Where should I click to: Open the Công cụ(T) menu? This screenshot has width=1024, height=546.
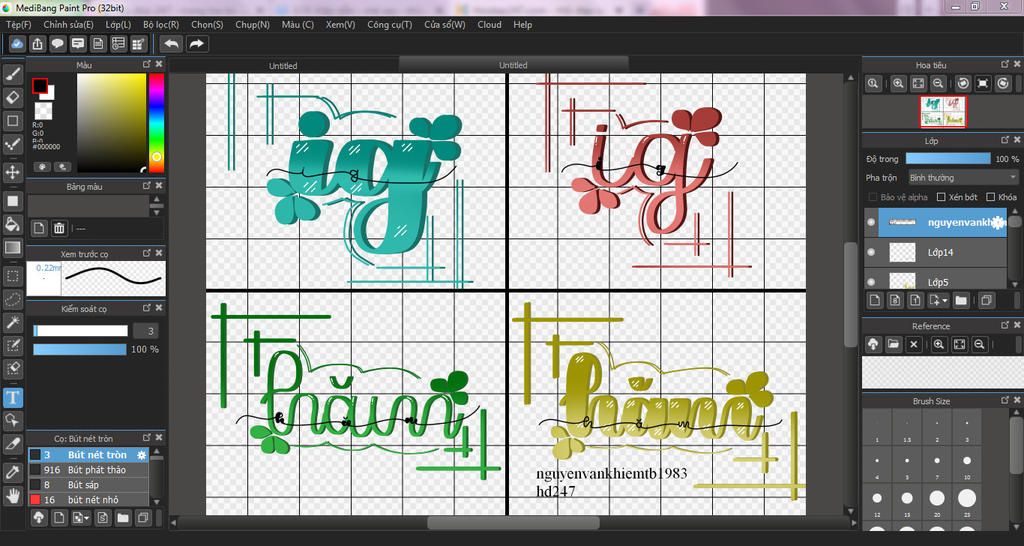click(x=389, y=25)
